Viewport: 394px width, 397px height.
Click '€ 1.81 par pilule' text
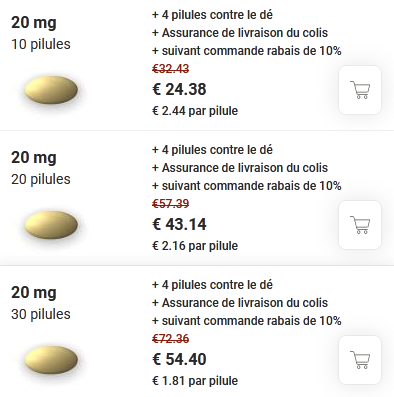[x=195, y=381]
